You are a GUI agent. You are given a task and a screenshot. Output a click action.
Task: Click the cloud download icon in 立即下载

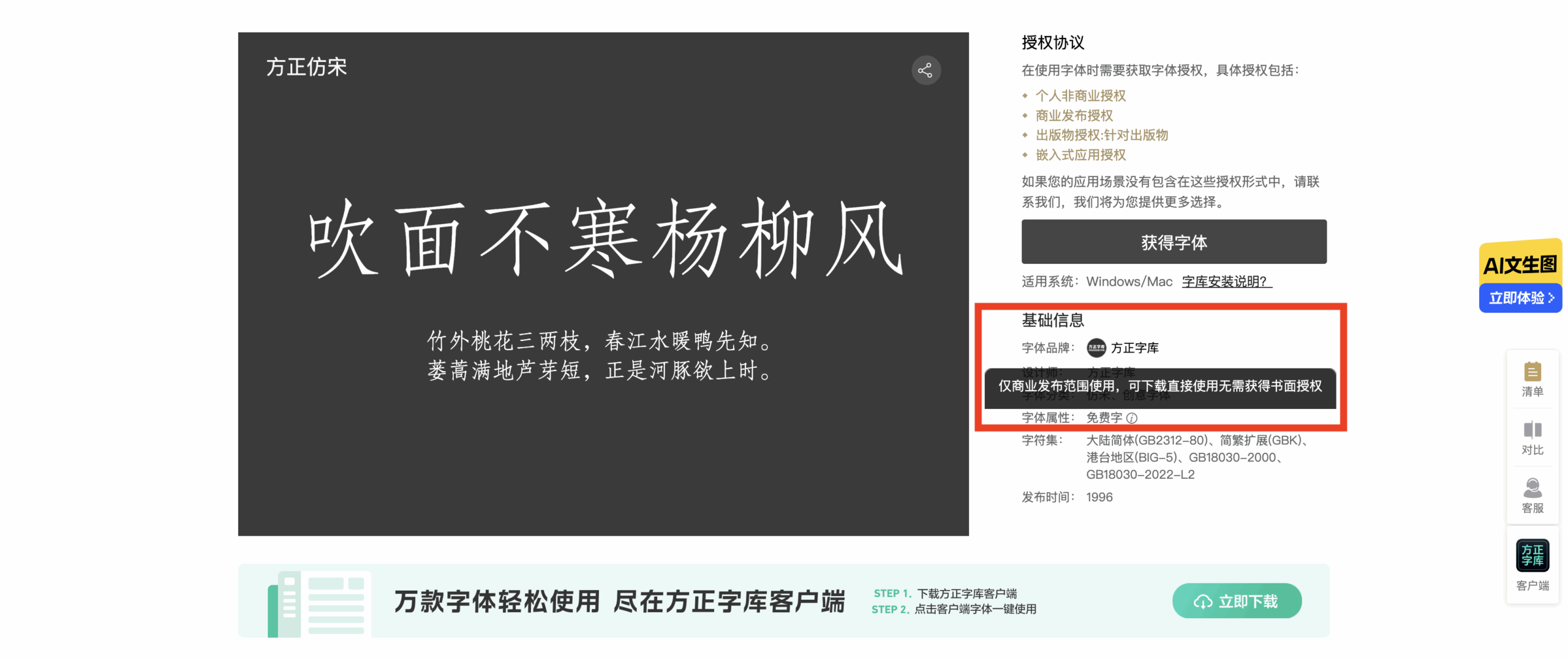1204,601
